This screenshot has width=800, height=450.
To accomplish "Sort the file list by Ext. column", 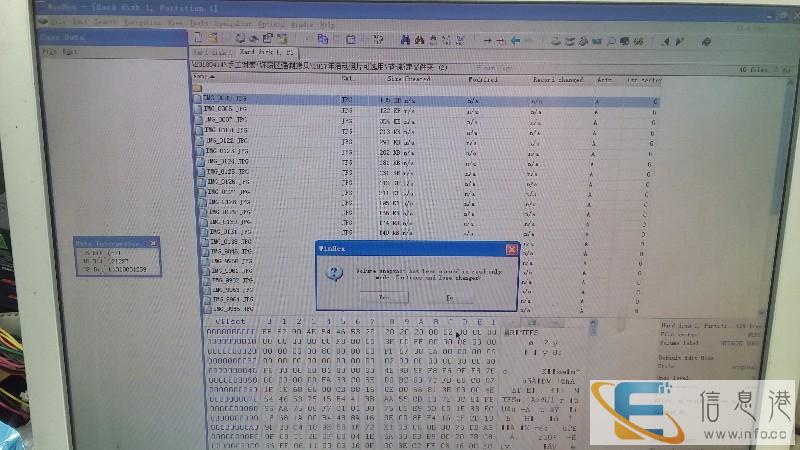I will 347,76.
